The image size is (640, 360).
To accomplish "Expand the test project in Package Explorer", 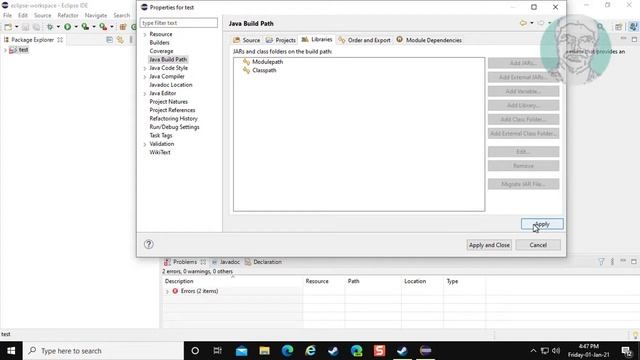I will [5, 50].
